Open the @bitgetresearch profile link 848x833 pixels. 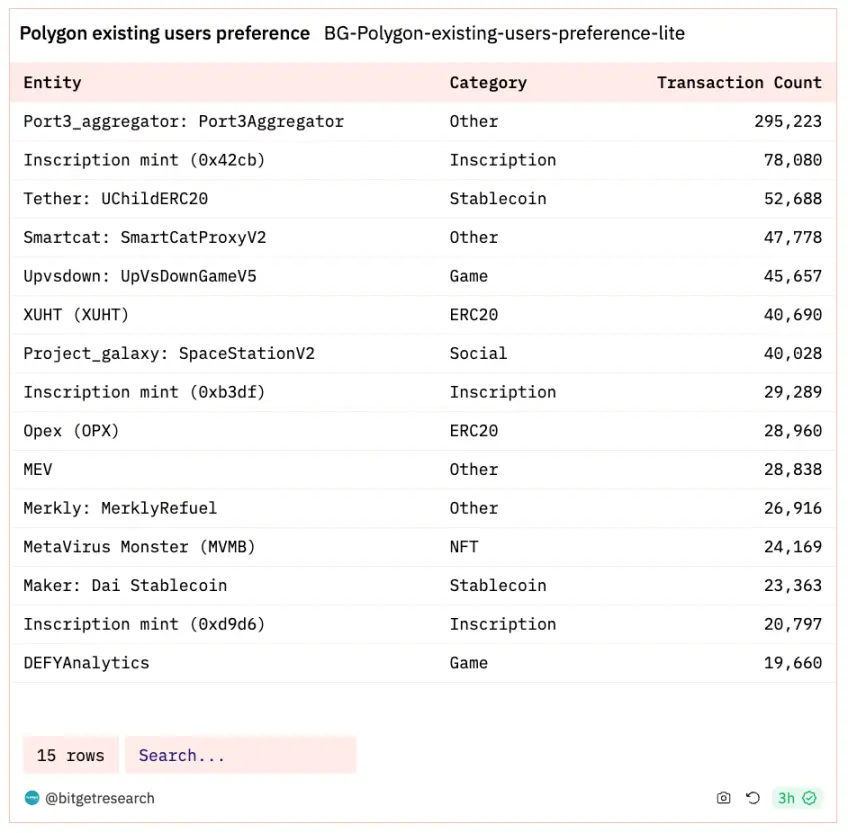100,798
